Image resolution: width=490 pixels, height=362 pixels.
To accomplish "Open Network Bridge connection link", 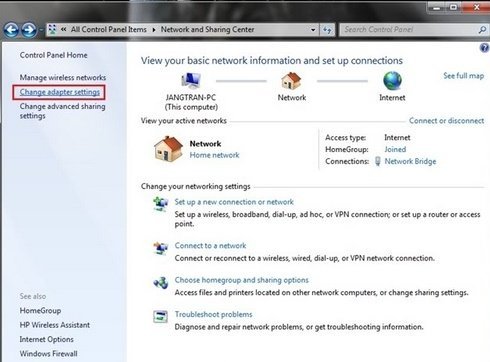I will 410,161.
